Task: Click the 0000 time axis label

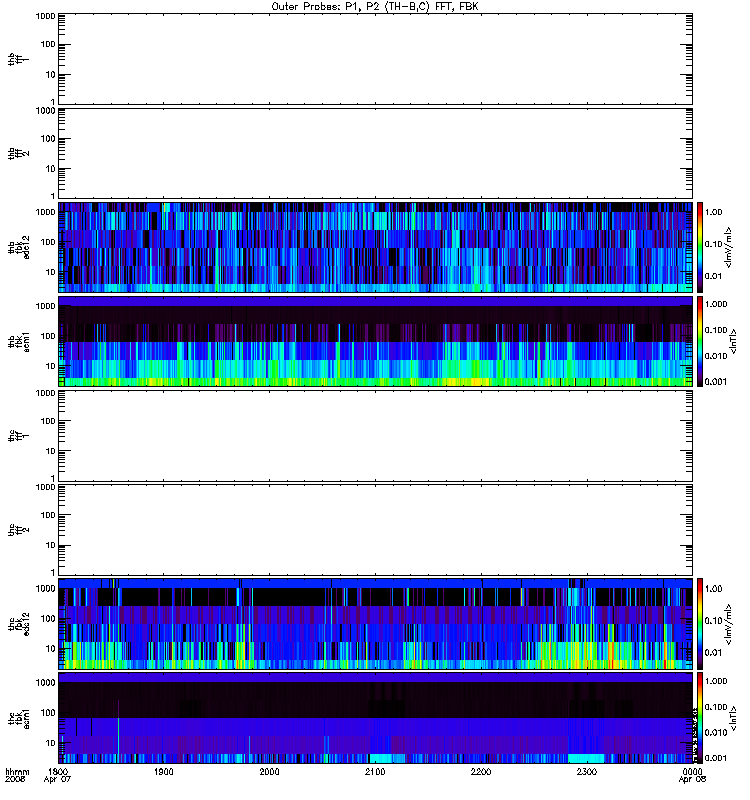Action: [692, 771]
